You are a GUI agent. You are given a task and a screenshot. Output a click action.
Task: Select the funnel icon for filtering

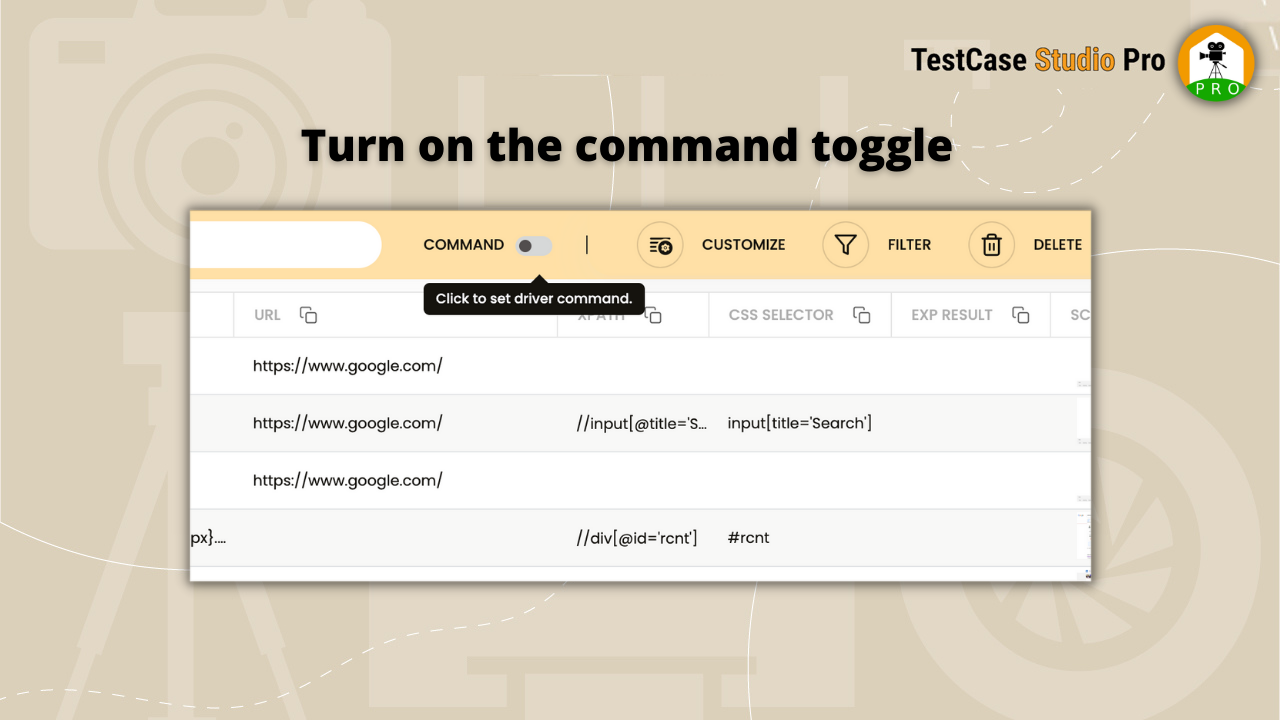coord(846,245)
